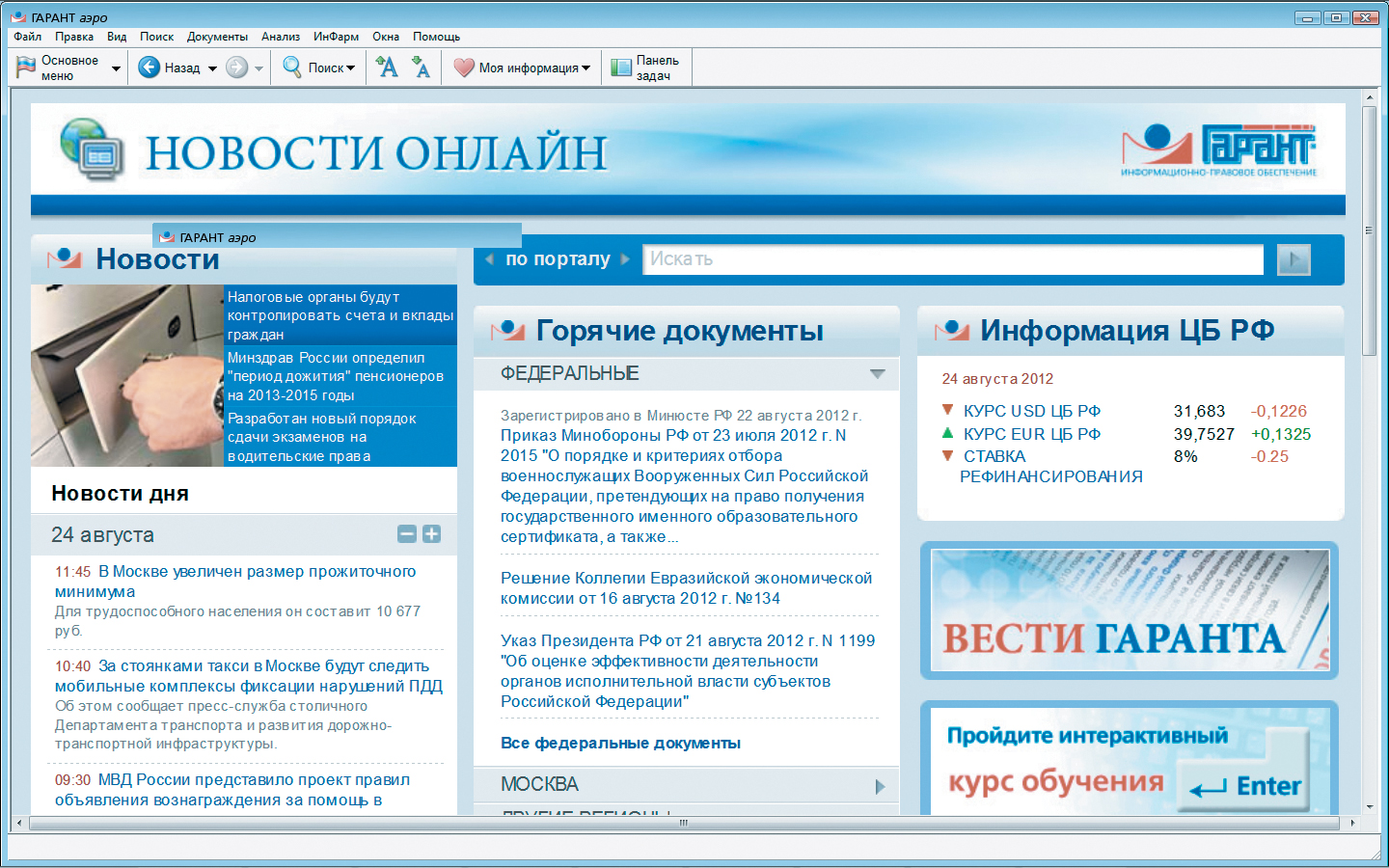1389x868 pixels.
Task: Open Решение Коллегии Евразийской комиссии link
Action: (687, 588)
